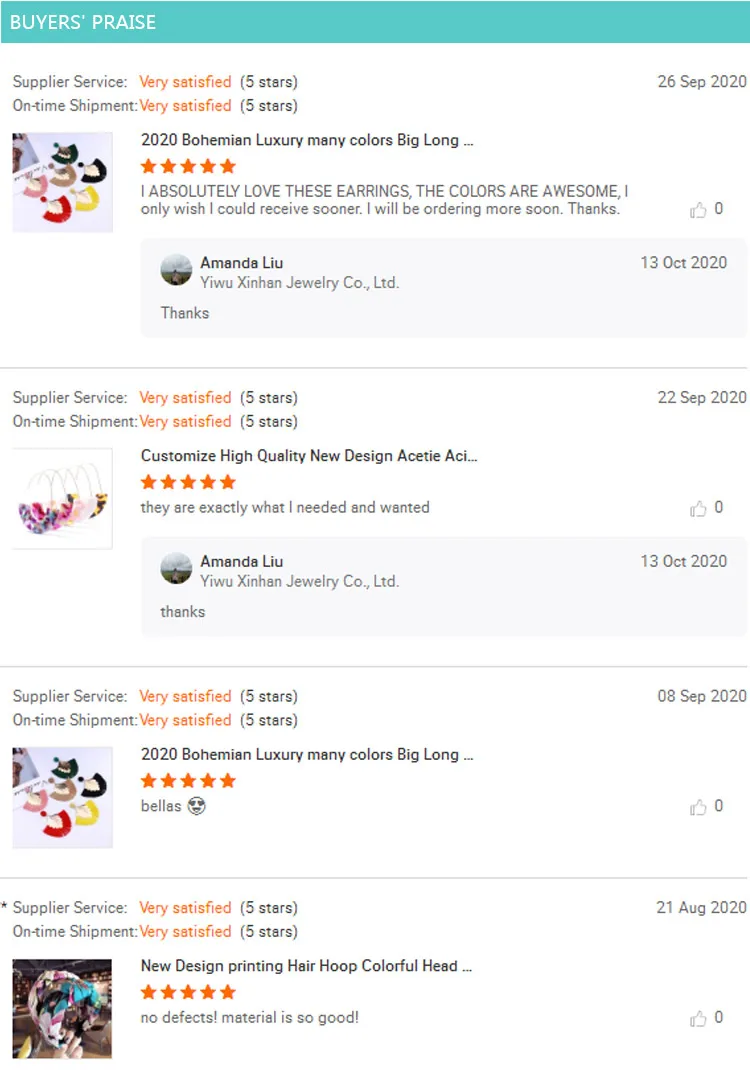The image size is (750, 1070).
Task: Open 'Customize High Quality New Design' product link
Action: click(309, 456)
